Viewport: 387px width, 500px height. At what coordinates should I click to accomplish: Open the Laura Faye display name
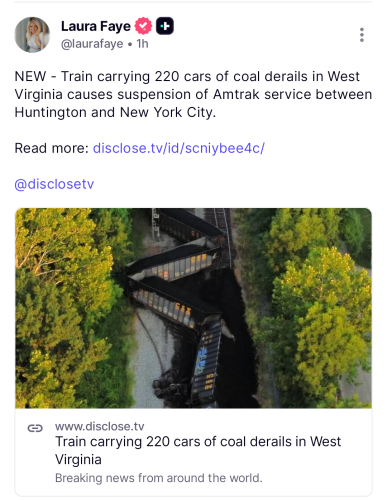(96, 26)
